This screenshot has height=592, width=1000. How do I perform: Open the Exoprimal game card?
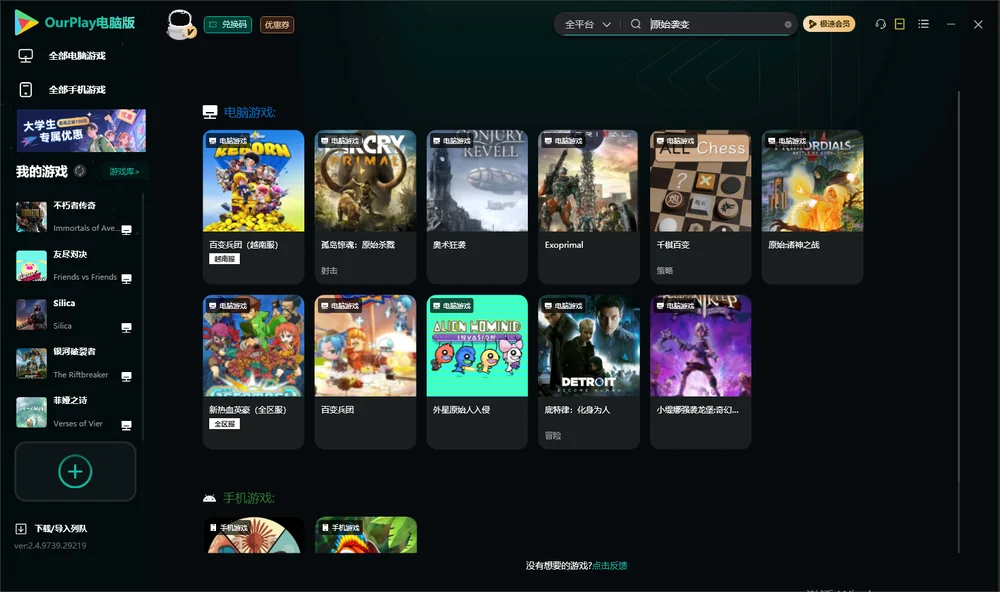click(589, 207)
